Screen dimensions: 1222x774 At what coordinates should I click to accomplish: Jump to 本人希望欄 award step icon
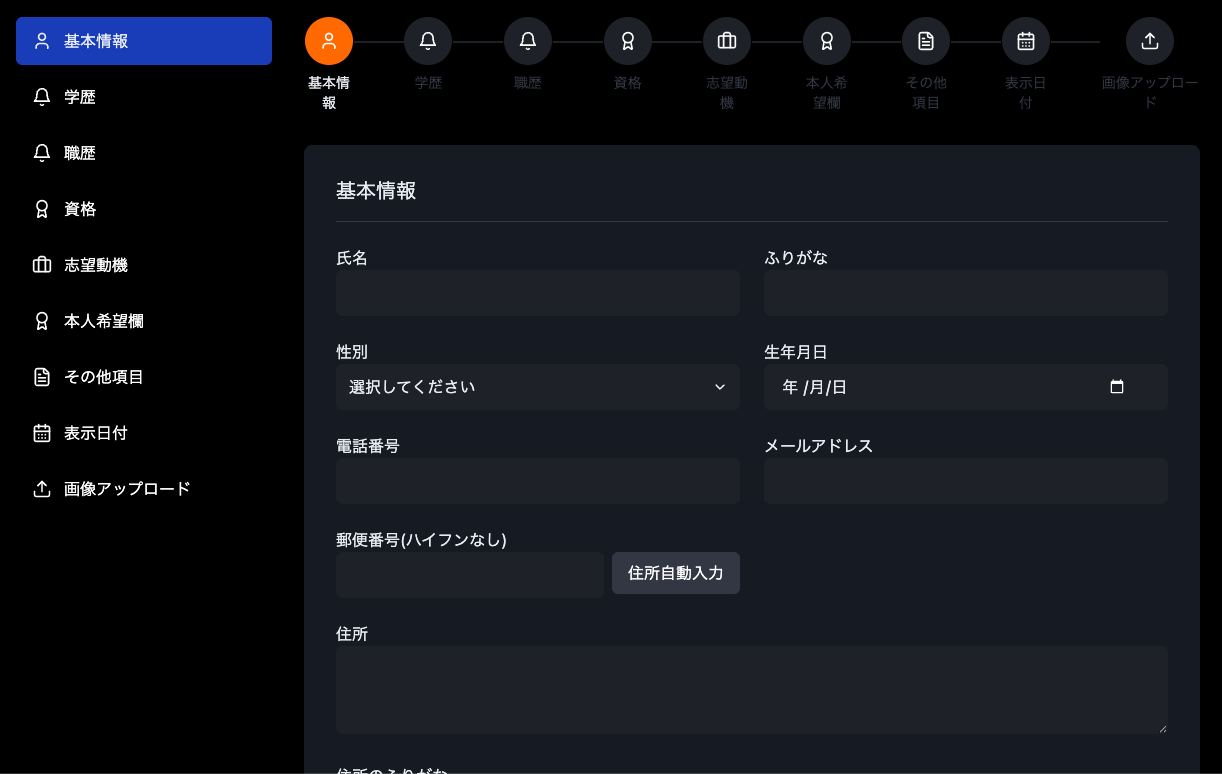pos(827,41)
